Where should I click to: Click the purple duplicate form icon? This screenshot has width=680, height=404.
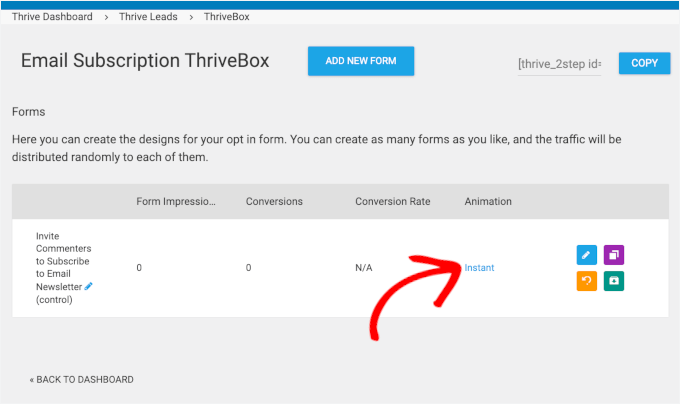click(614, 255)
